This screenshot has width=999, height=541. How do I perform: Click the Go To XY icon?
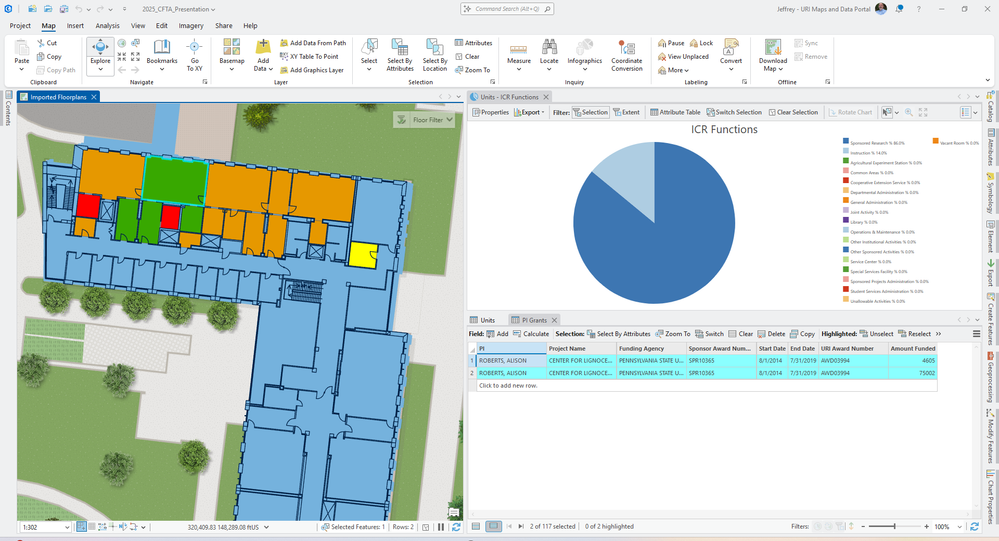click(195, 47)
